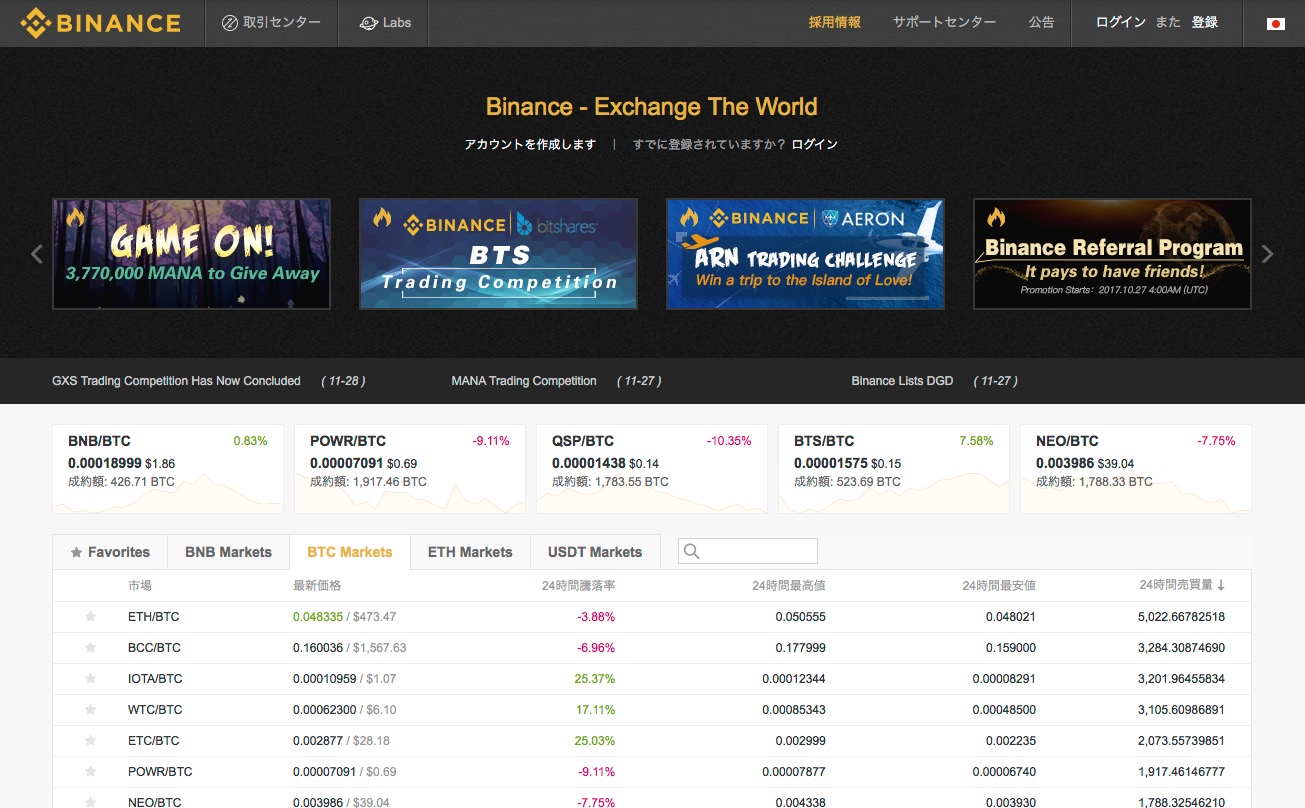Favorite IOTA/BTC with its star
Image resolution: width=1305 pixels, height=808 pixels.
coord(90,679)
